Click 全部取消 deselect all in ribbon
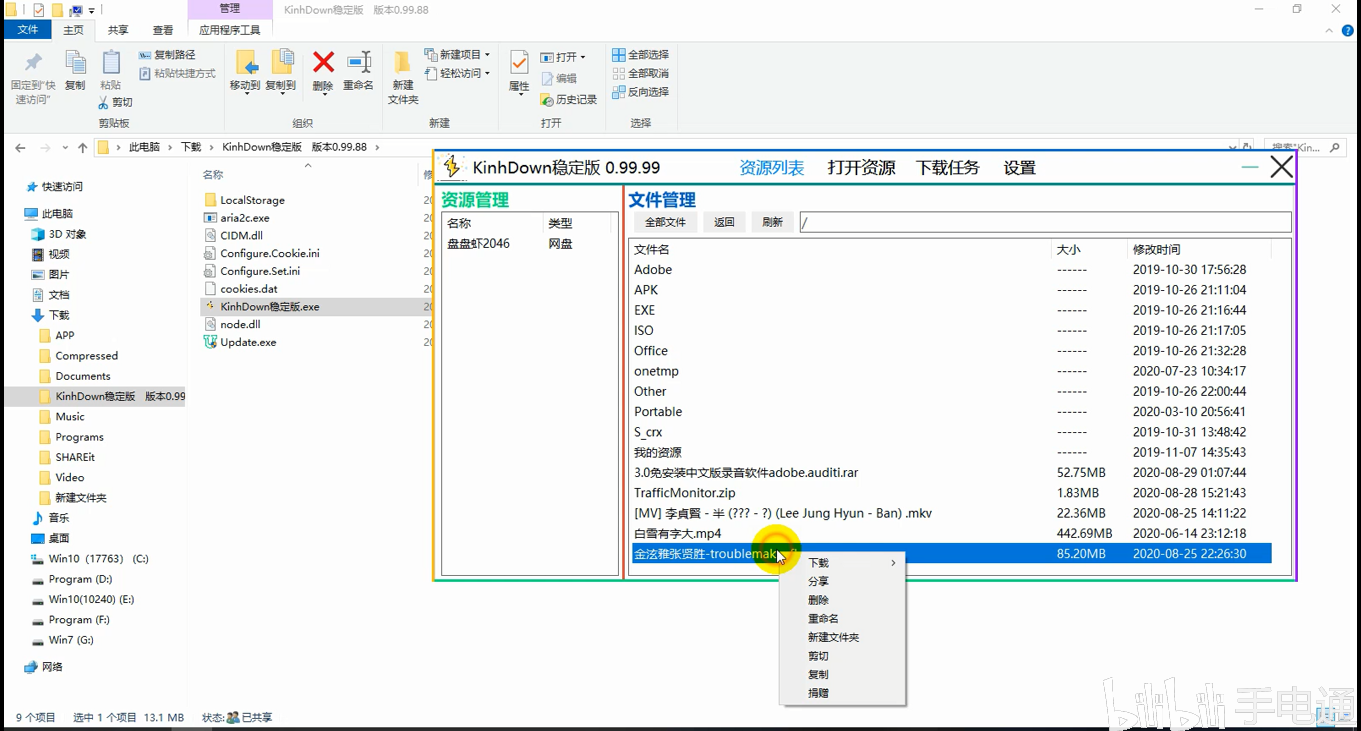1361x731 pixels. tap(640, 73)
